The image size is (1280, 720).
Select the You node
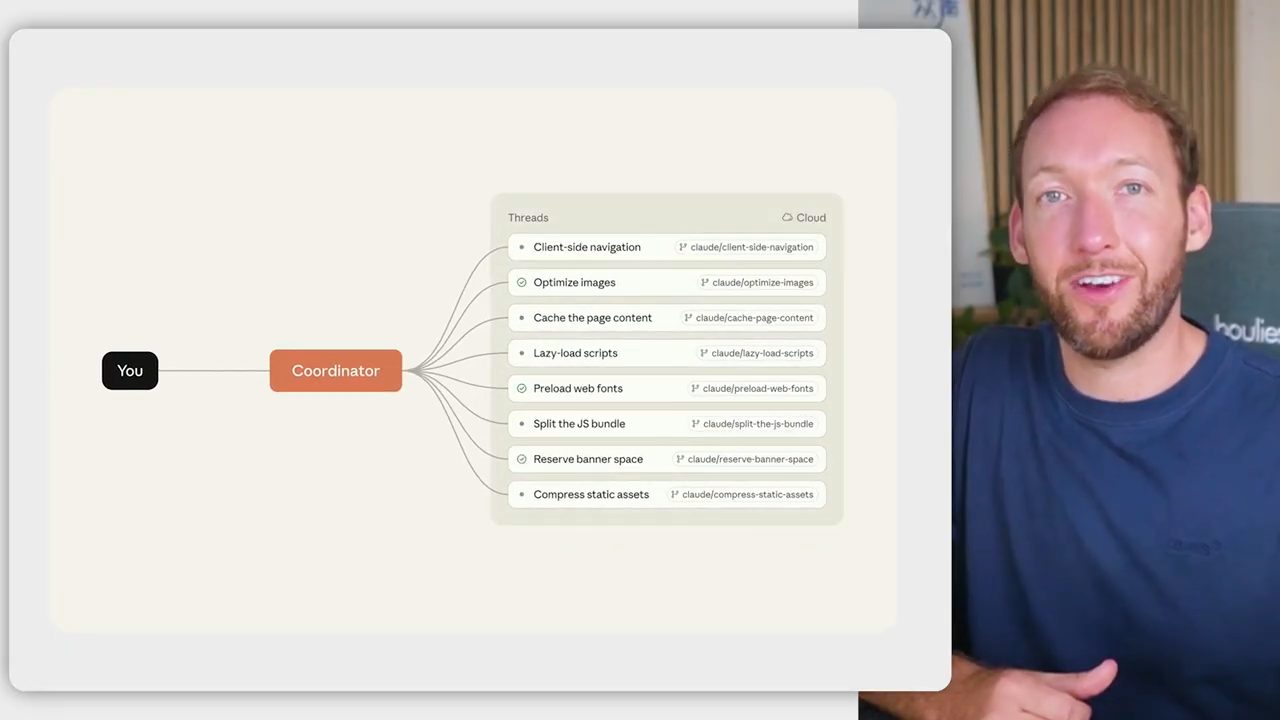point(130,370)
